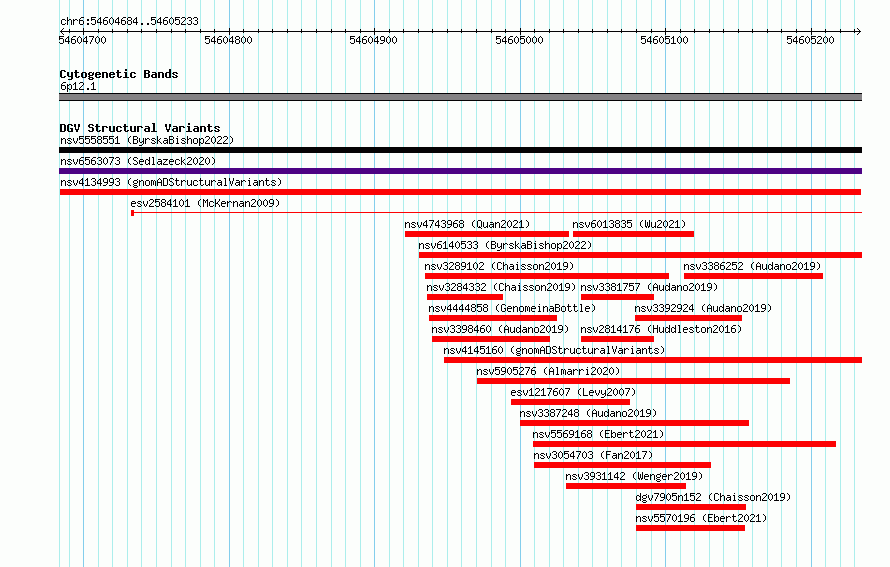
Task: Open the nsv3284332 (Chaisson2019) label
Action: pyautogui.click(x=501, y=287)
